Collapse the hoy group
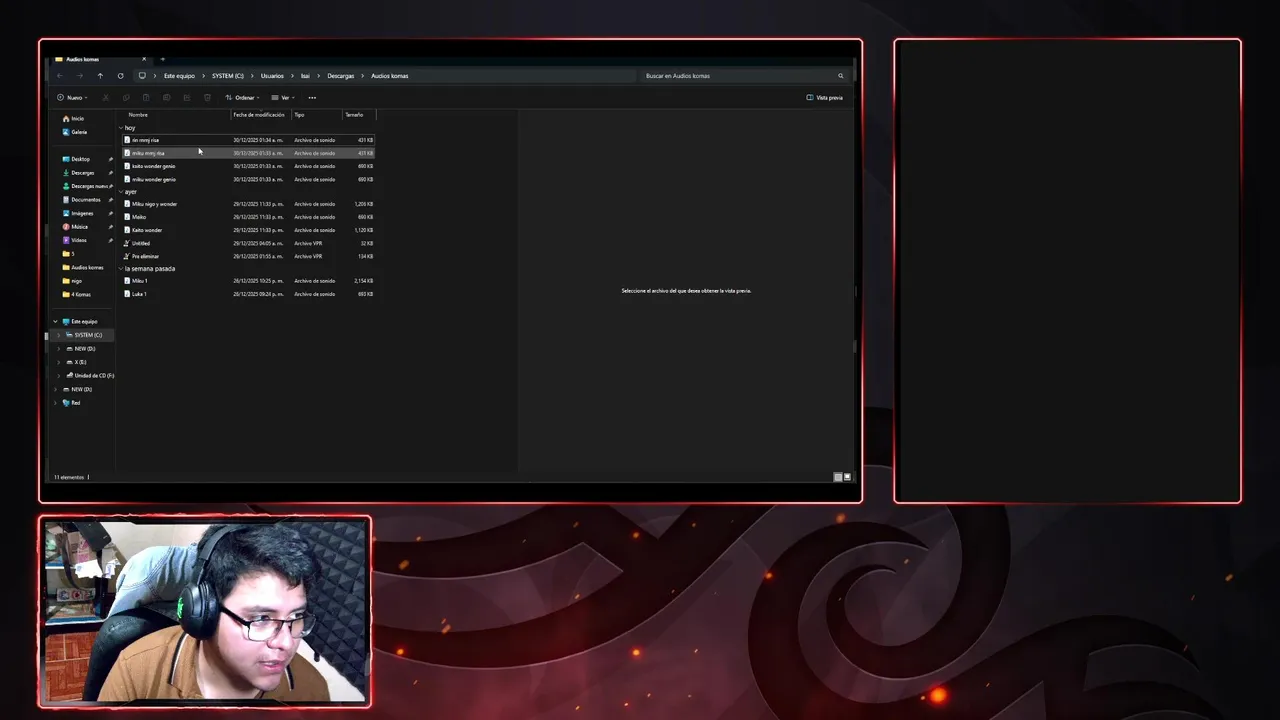1280x720 pixels. pos(121,128)
